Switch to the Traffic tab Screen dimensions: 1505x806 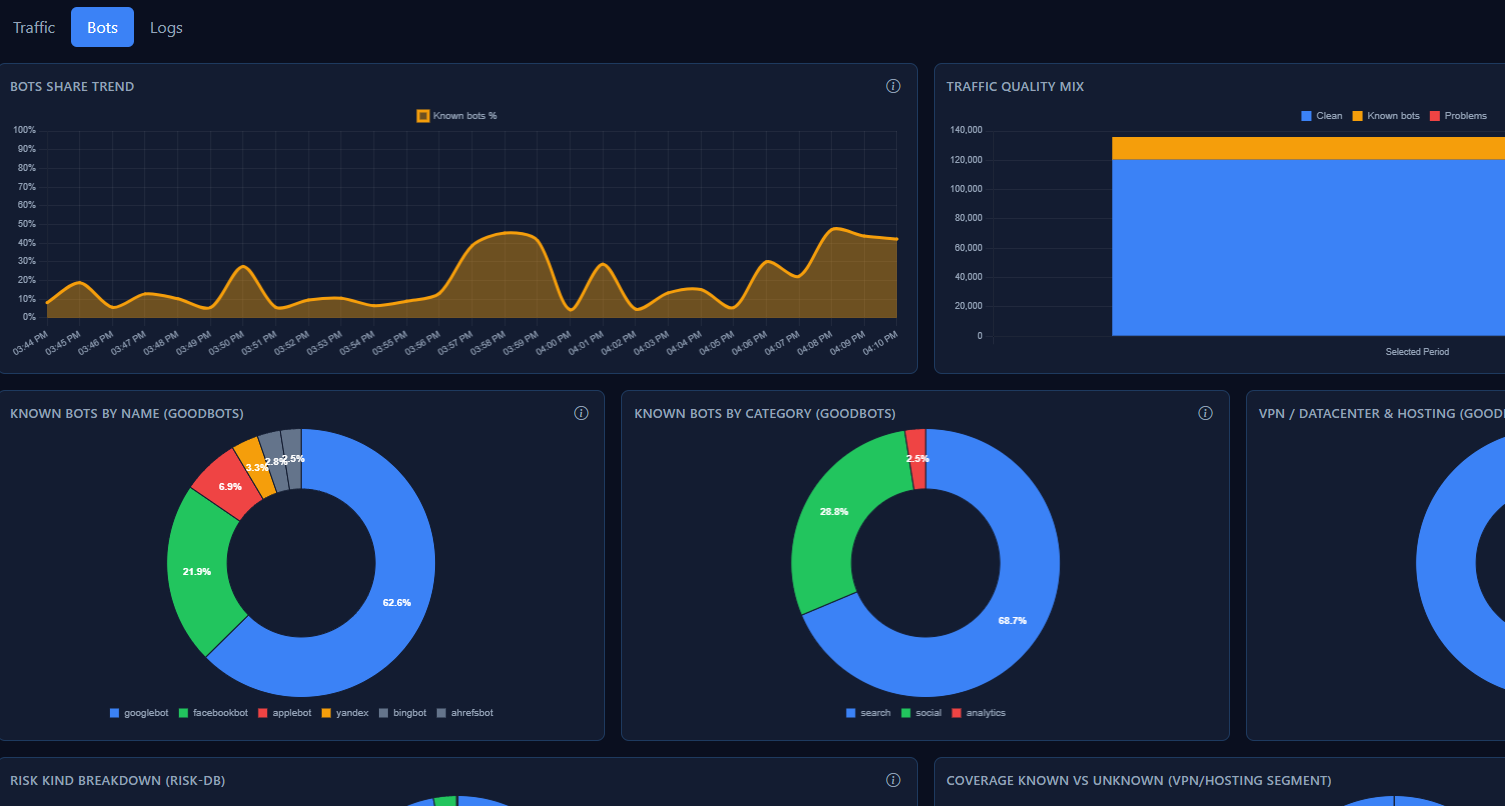[33, 27]
